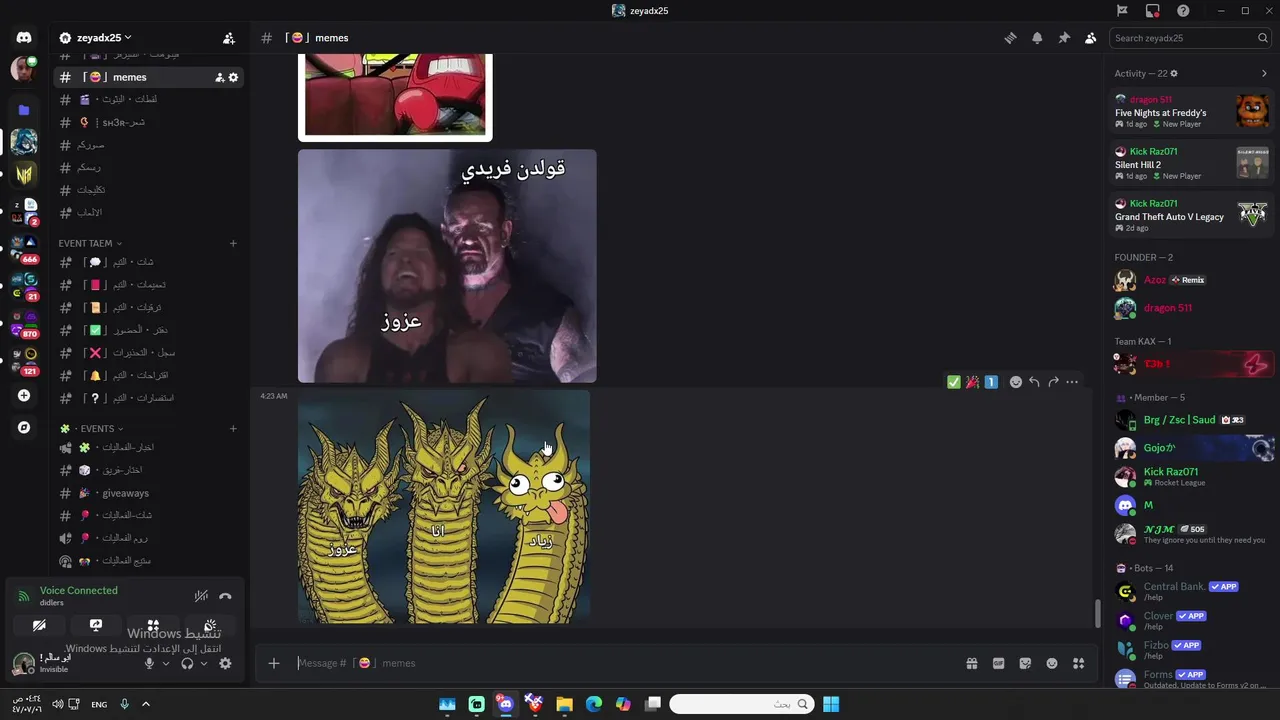Open Five Nights at Freddy's activity card

click(1191, 111)
